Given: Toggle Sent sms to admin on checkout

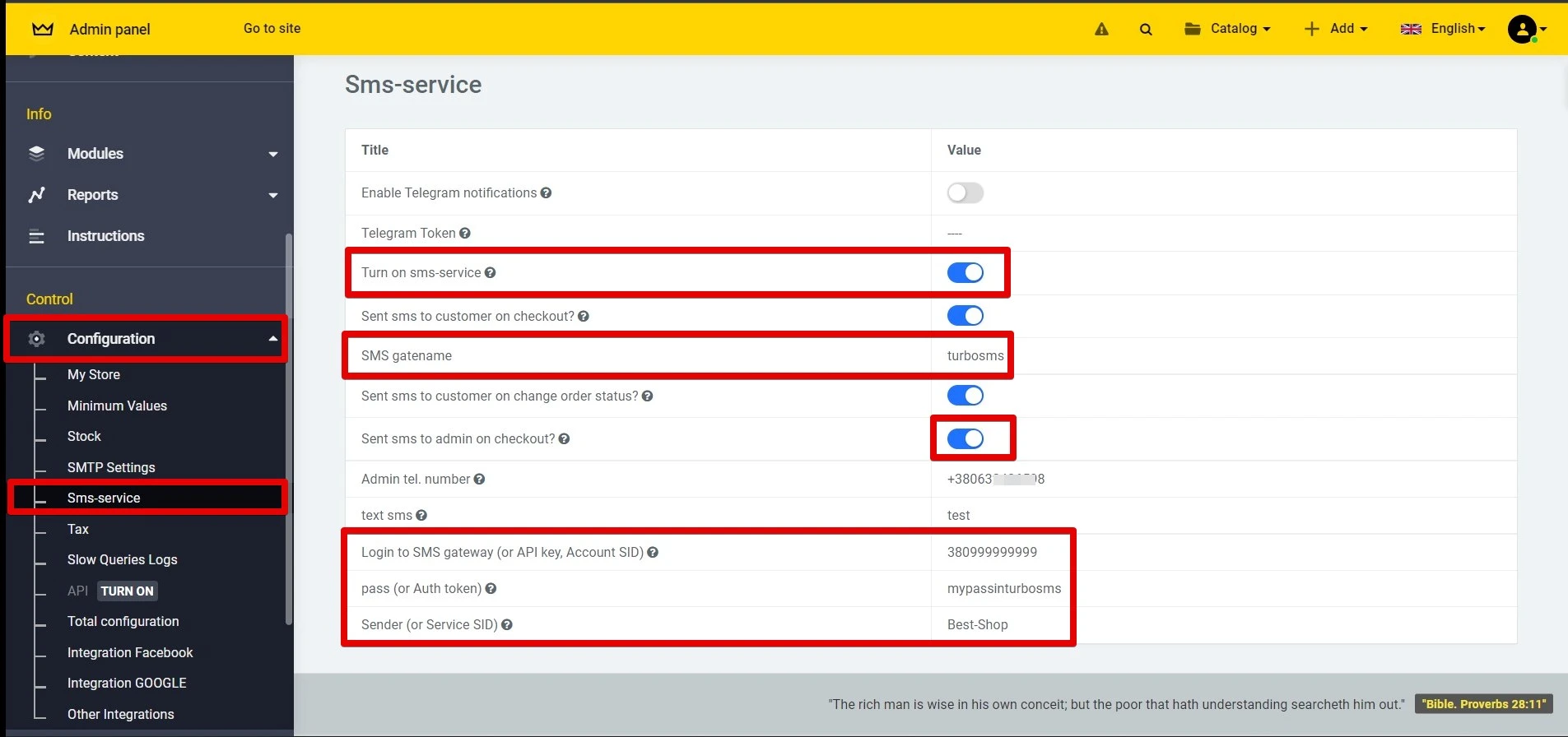Looking at the screenshot, I should coord(965,439).
